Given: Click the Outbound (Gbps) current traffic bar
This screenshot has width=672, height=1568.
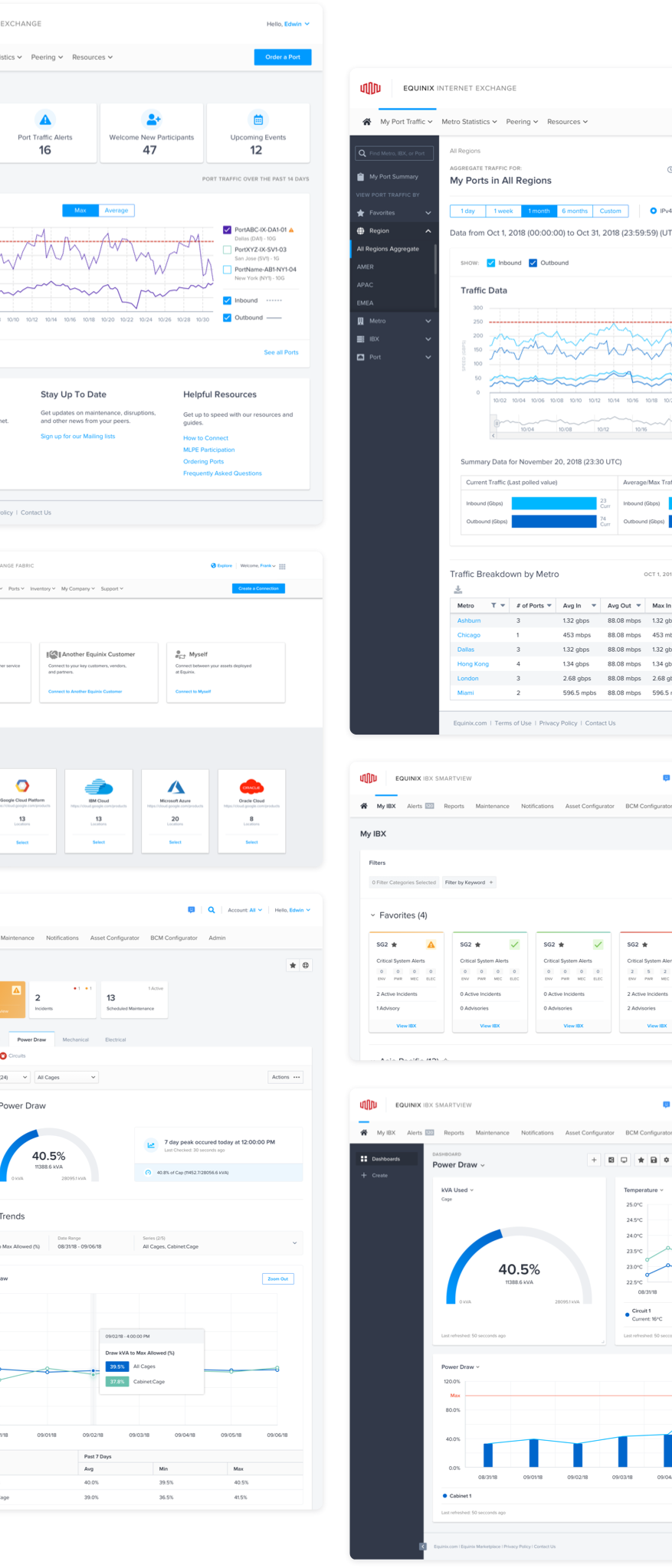Looking at the screenshot, I should (554, 522).
